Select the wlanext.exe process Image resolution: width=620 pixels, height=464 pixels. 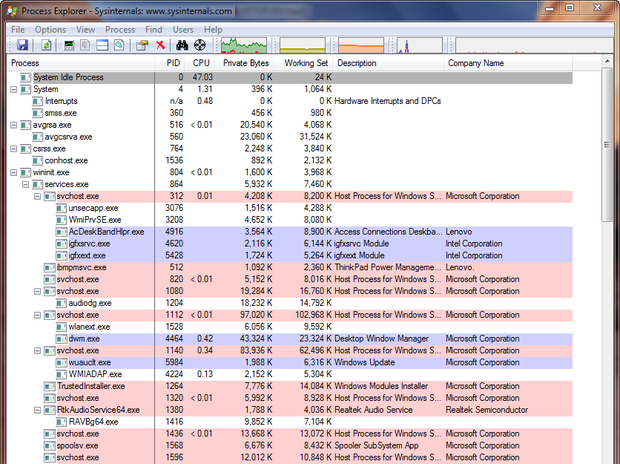(x=290, y=327)
